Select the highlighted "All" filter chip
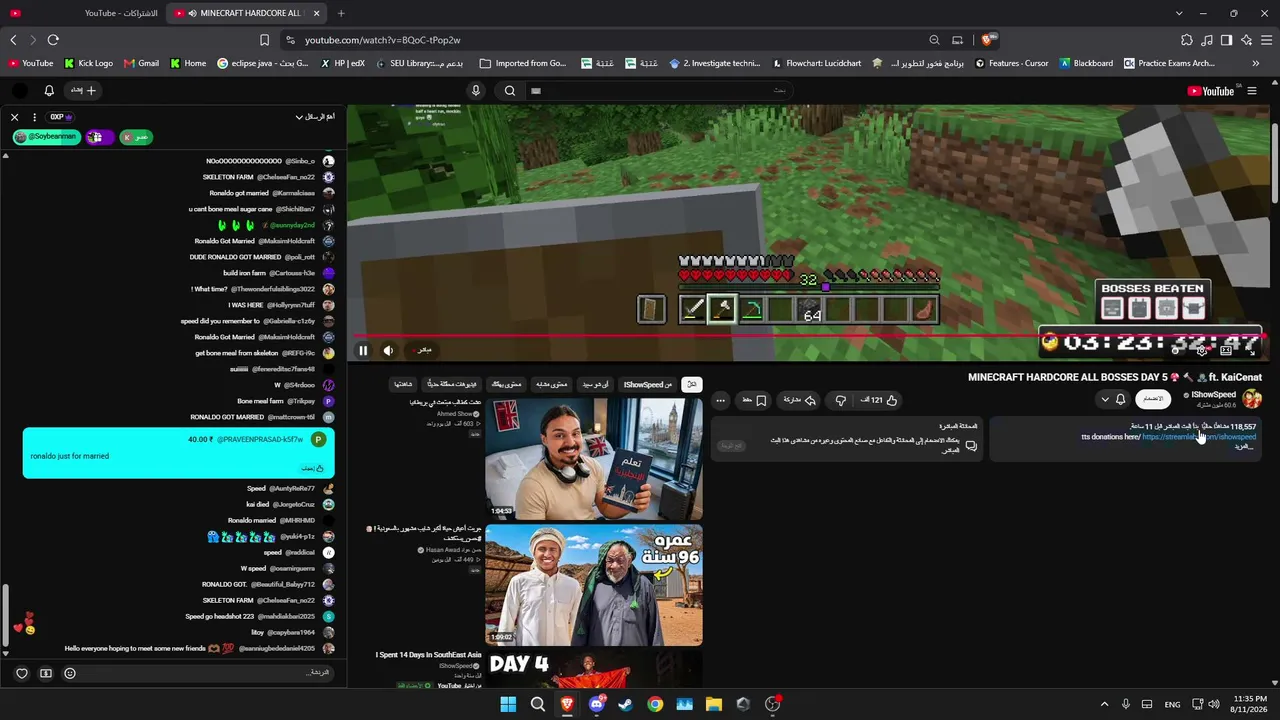Image resolution: width=1280 pixels, height=720 pixels. click(x=691, y=384)
